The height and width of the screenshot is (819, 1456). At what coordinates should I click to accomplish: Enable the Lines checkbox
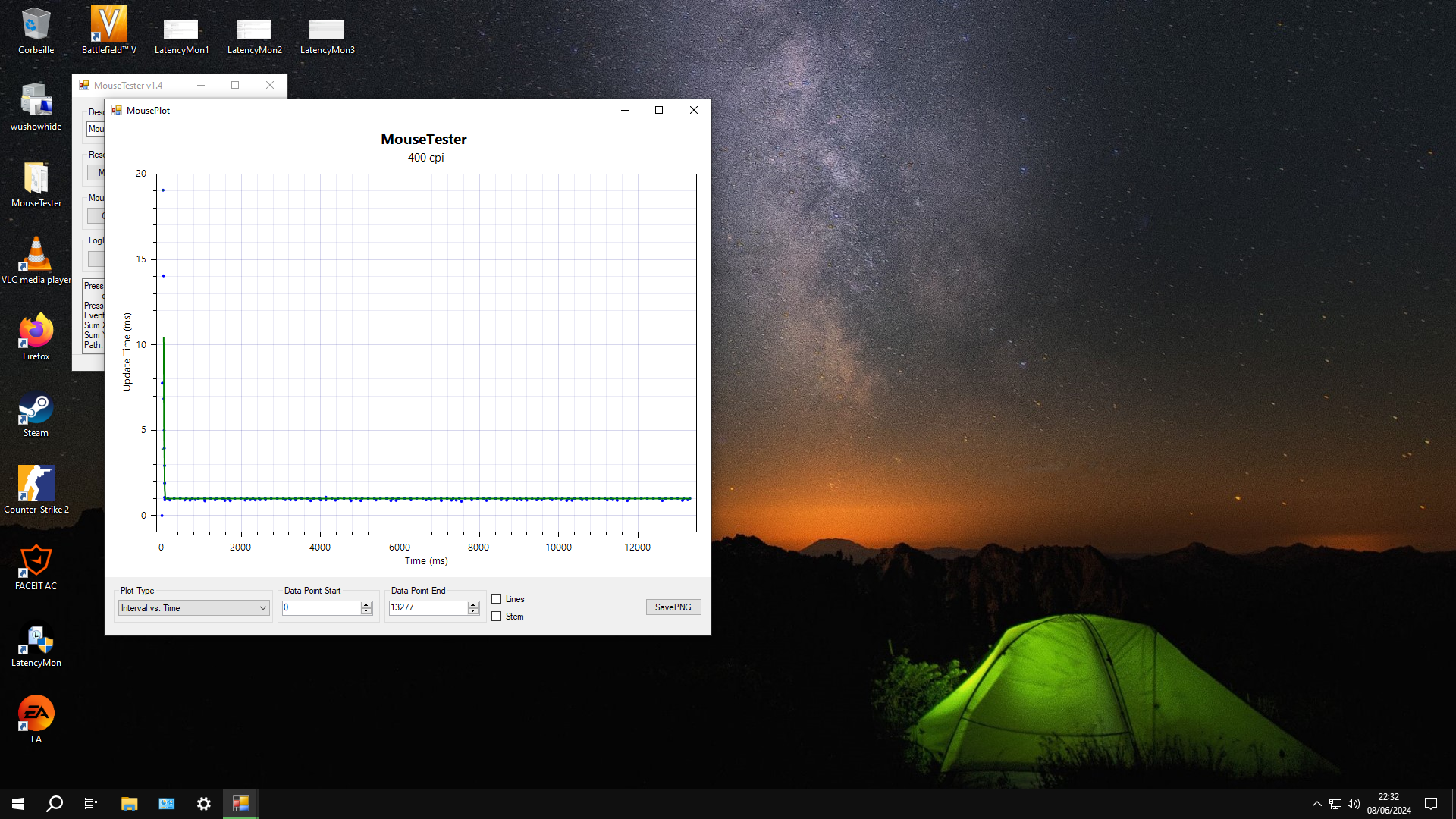(x=497, y=599)
